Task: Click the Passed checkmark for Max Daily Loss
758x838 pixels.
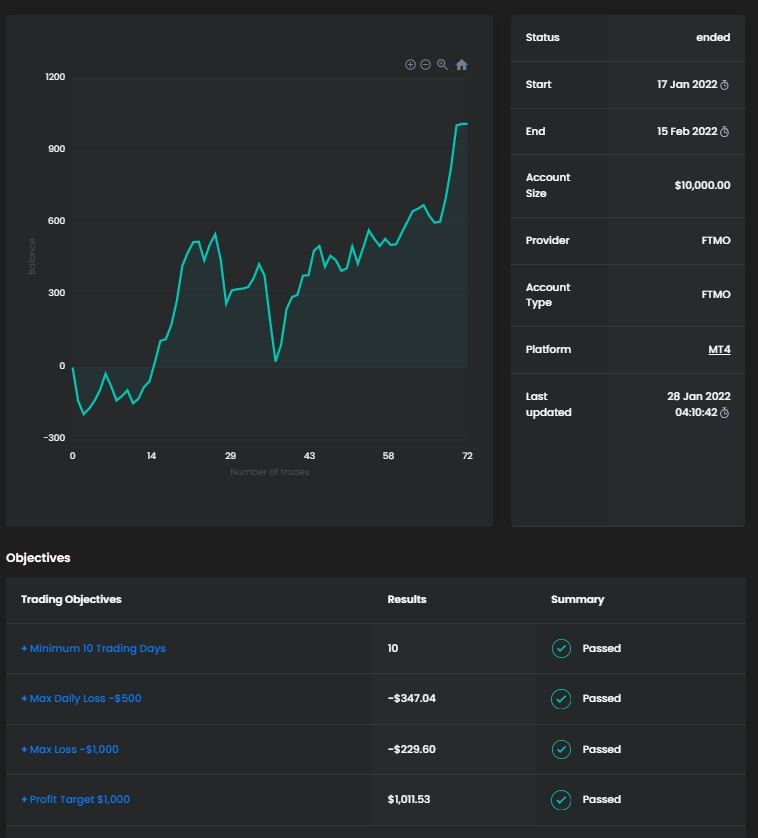Action: [x=561, y=699]
